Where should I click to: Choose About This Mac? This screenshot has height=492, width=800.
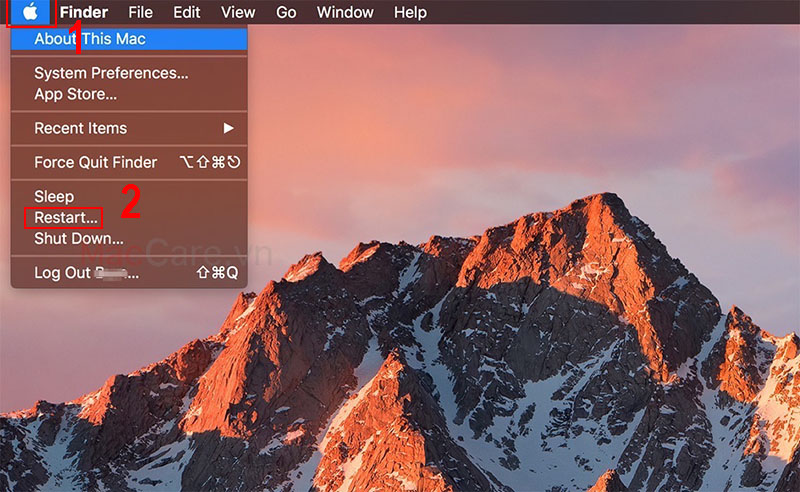tap(129, 39)
